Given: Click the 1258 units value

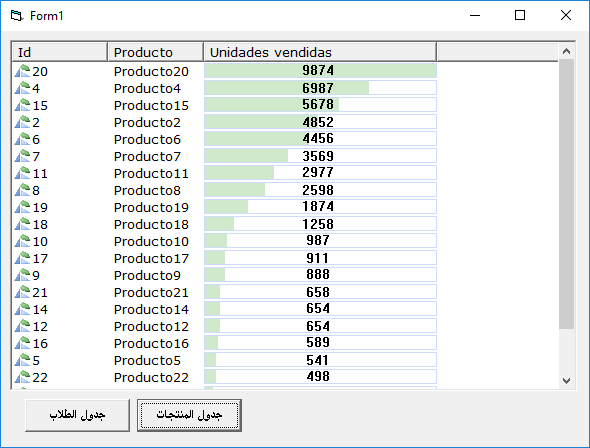Looking at the screenshot, I should pos(318,224).
